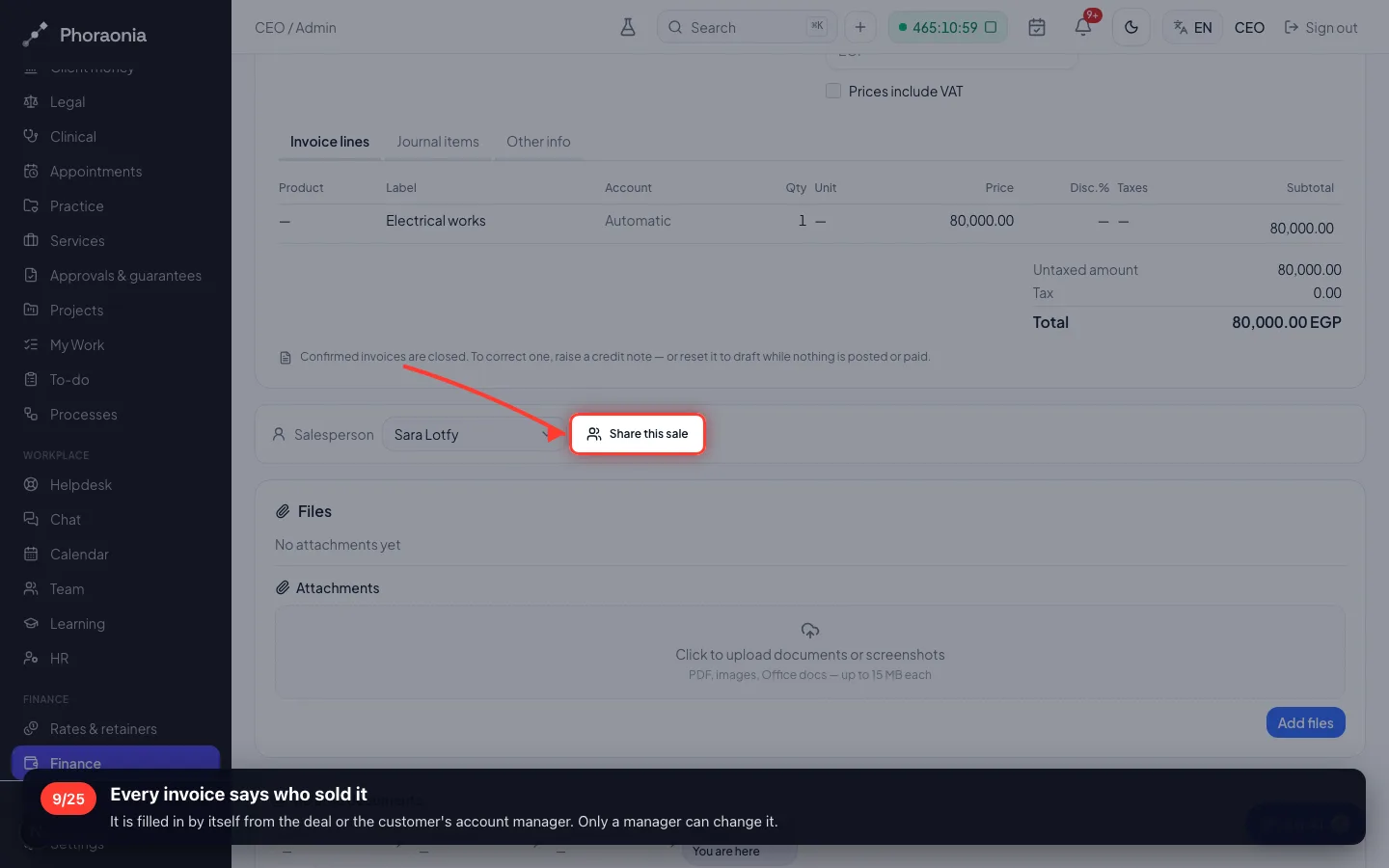Focus the Search field
Screen dimensions: 1389x868
748,27
